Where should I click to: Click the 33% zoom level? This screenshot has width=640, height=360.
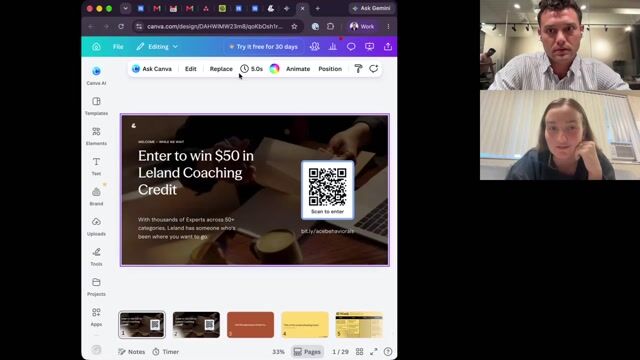[x=278, y=351]
